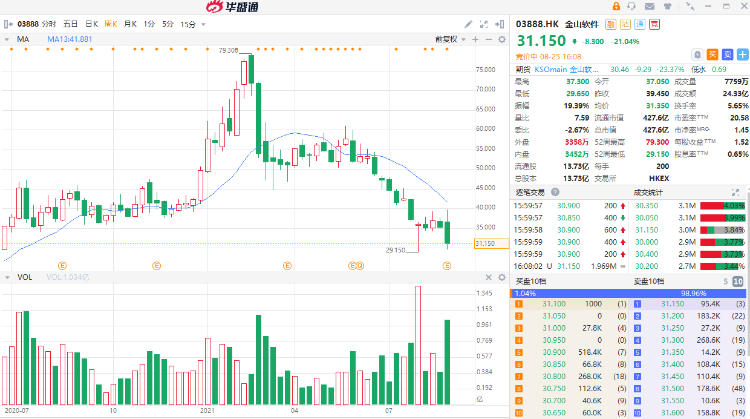Click the 03888.HK stock code title

coord(537,24)
